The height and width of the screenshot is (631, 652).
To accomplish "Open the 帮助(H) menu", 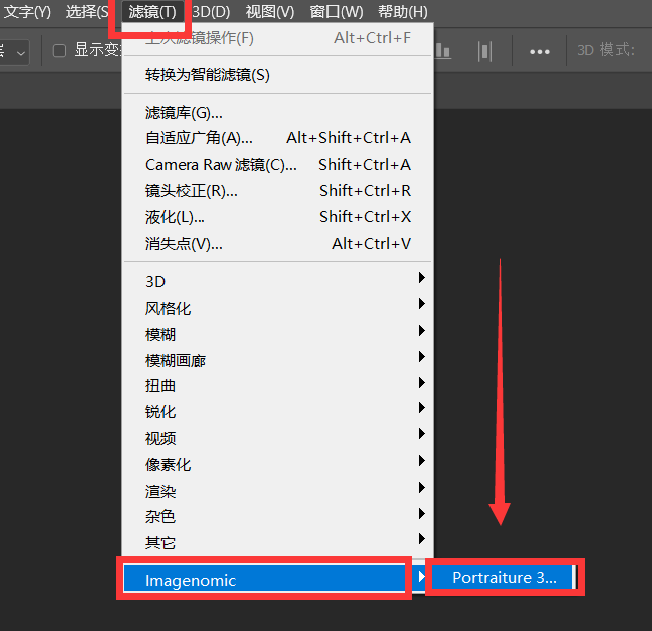I will click(x=403, y=12).
